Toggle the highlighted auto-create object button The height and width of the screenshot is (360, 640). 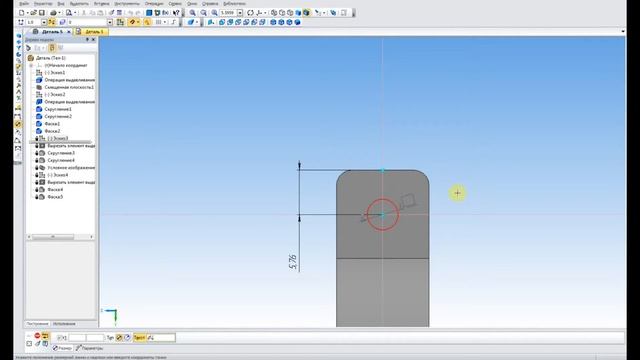45,336
